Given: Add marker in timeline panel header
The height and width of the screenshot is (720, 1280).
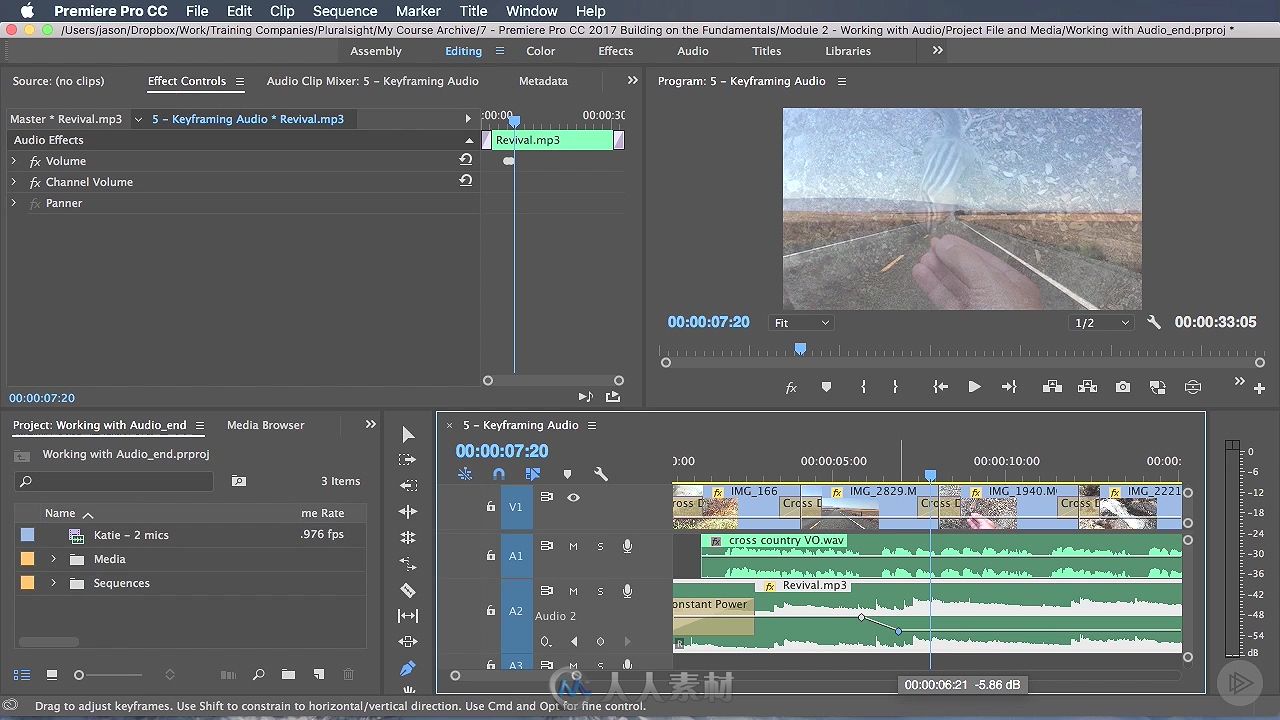Looking at the screenshot, I should pos(567,474).
